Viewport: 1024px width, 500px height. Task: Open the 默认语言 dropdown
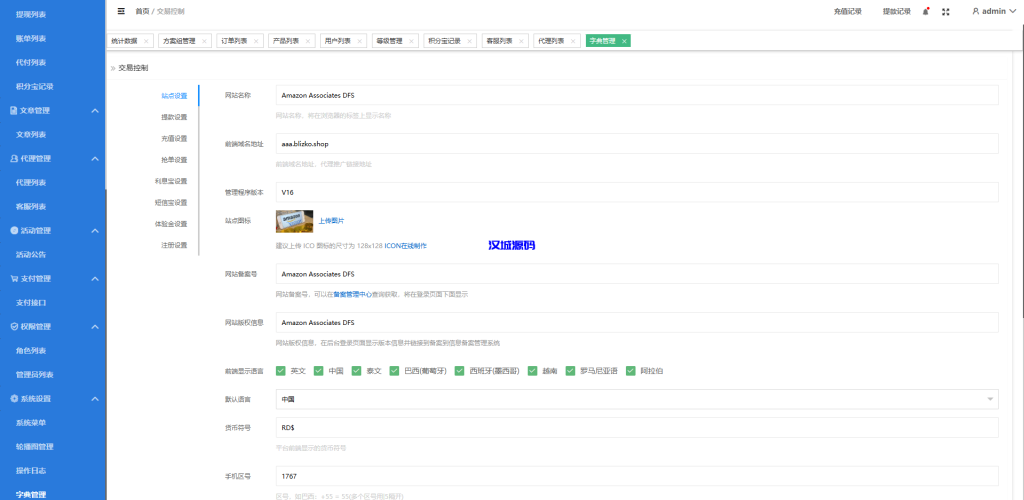point(637,399)
